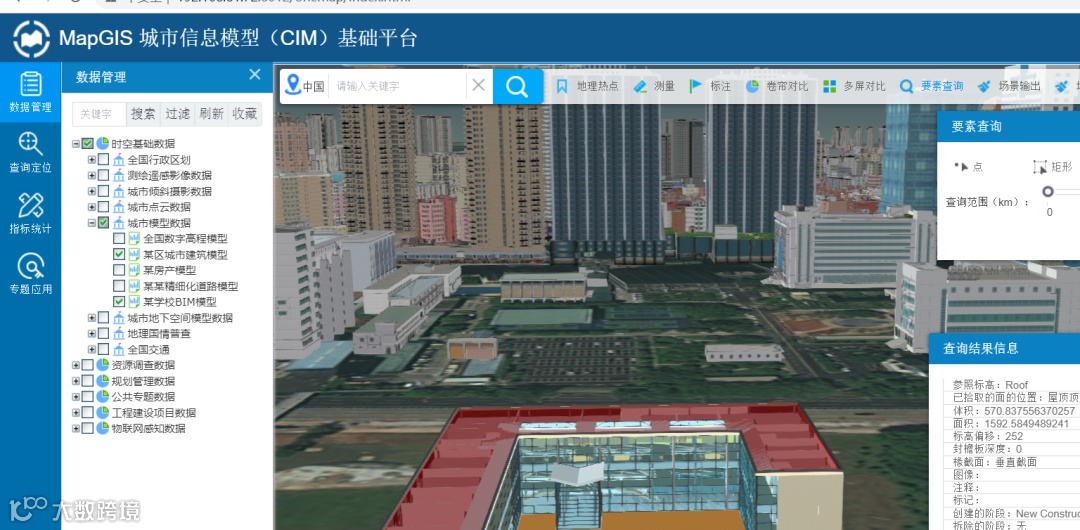Activate the 测量 measure tool
This screenshot has width=1080, height=530.
pos(654,86)
